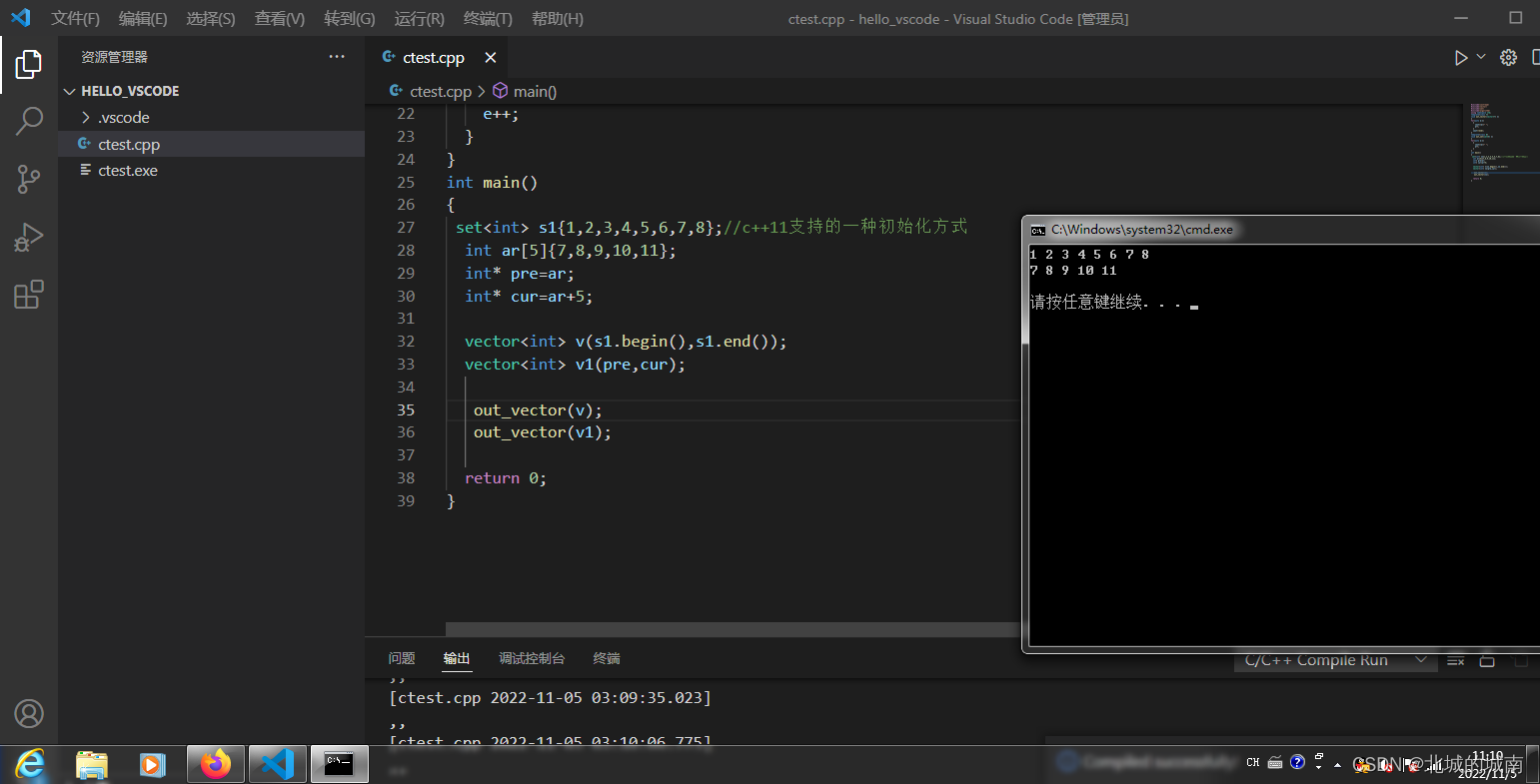Click line number 35 in the gutter
The width and height of the screenshot is (1540, 784).
point(406,409)
